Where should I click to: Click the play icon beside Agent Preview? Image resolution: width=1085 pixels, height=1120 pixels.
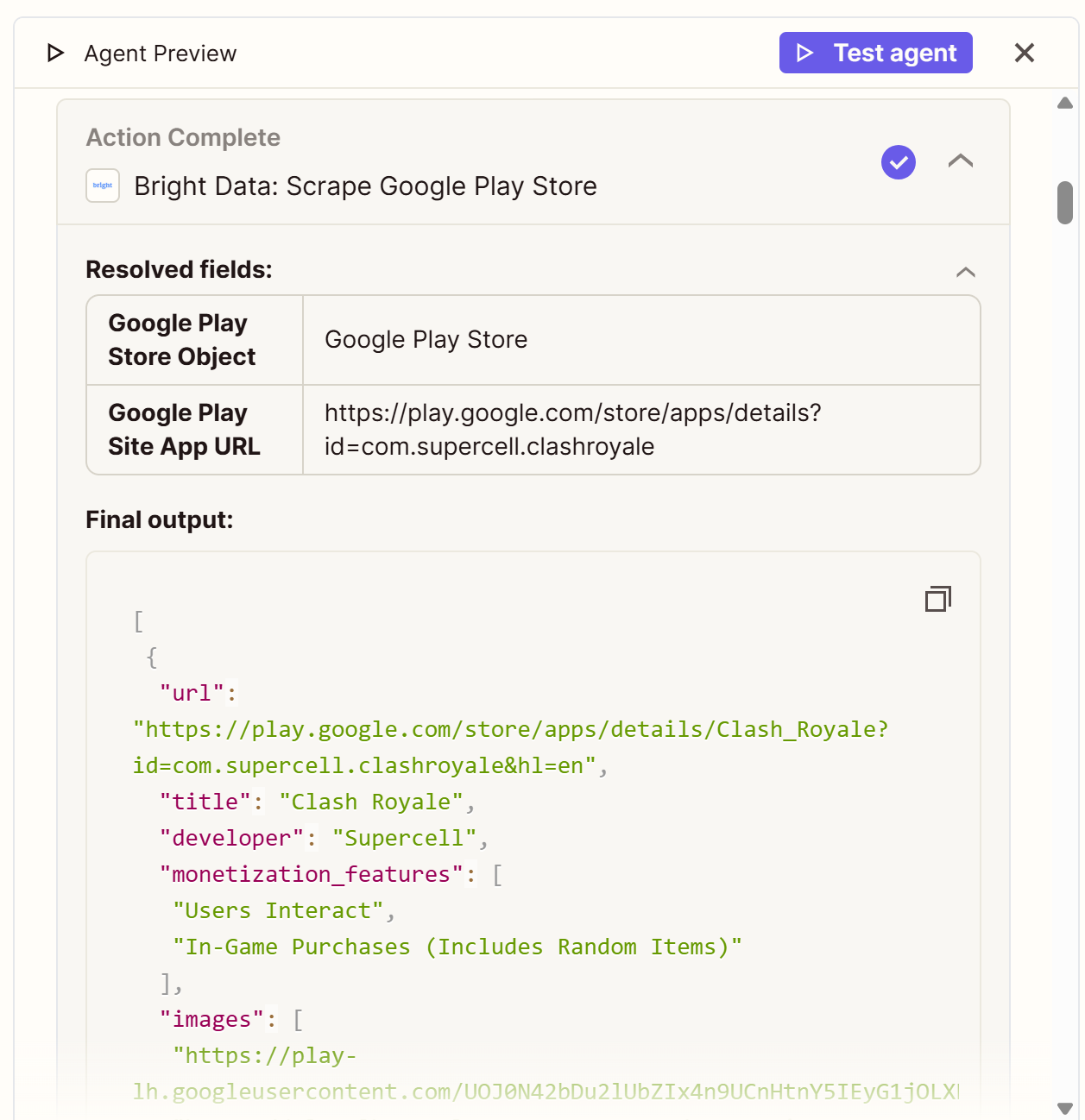(54, 53)
